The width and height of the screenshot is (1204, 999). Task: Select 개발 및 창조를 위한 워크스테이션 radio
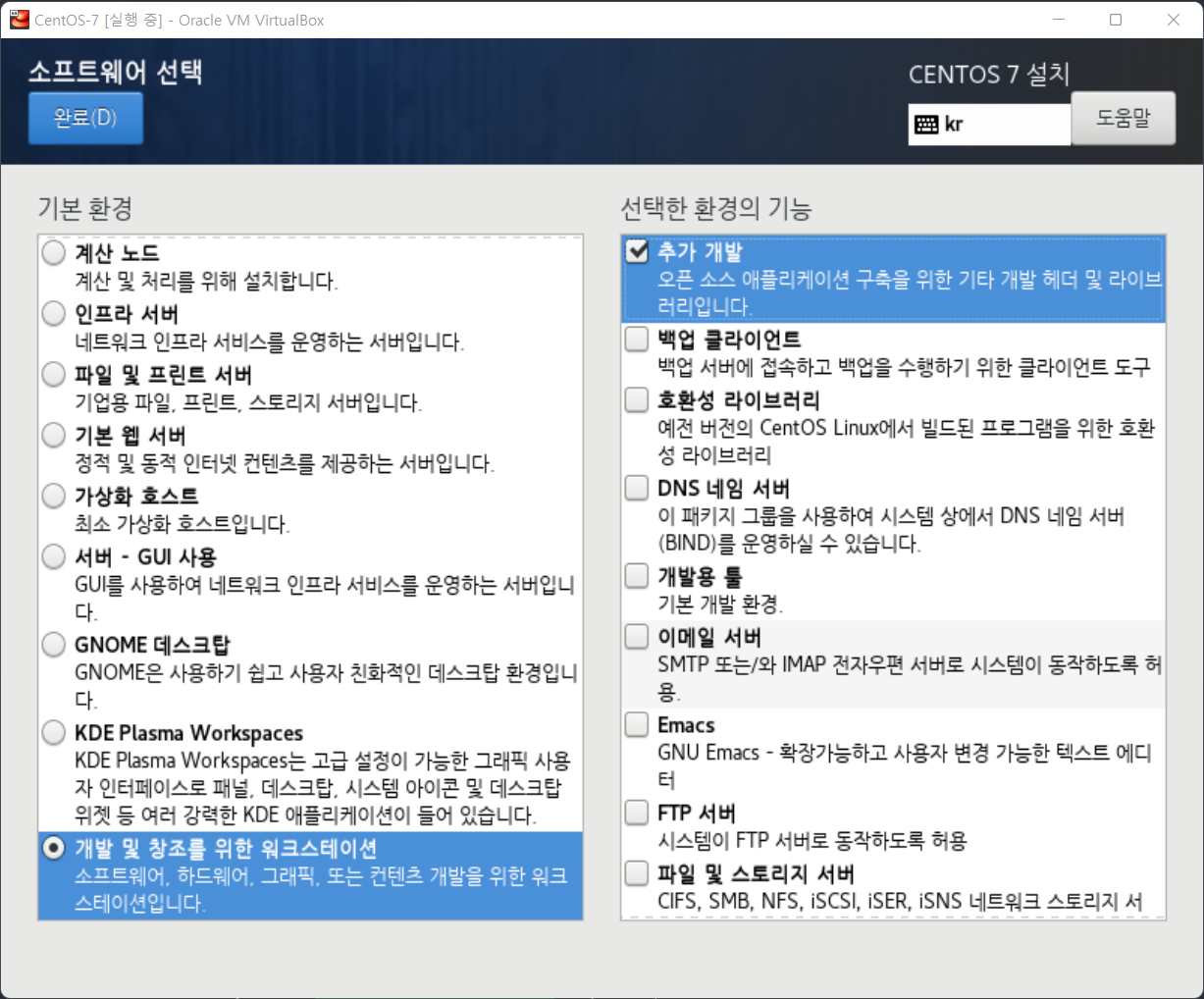tap(54, 848)
